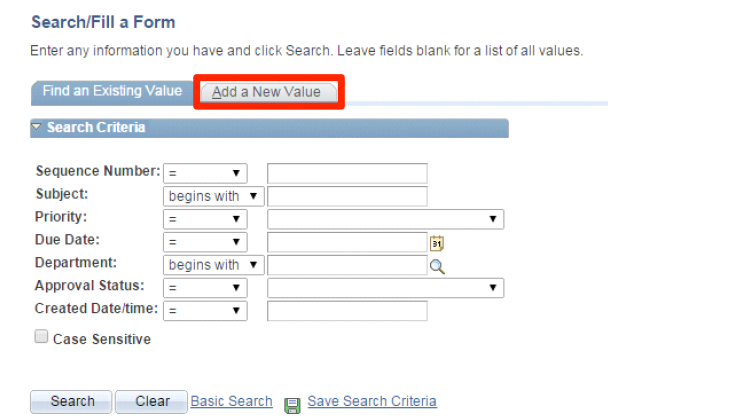
Task: Open the Subject begins with dropdown
Action: pos(213,196)
